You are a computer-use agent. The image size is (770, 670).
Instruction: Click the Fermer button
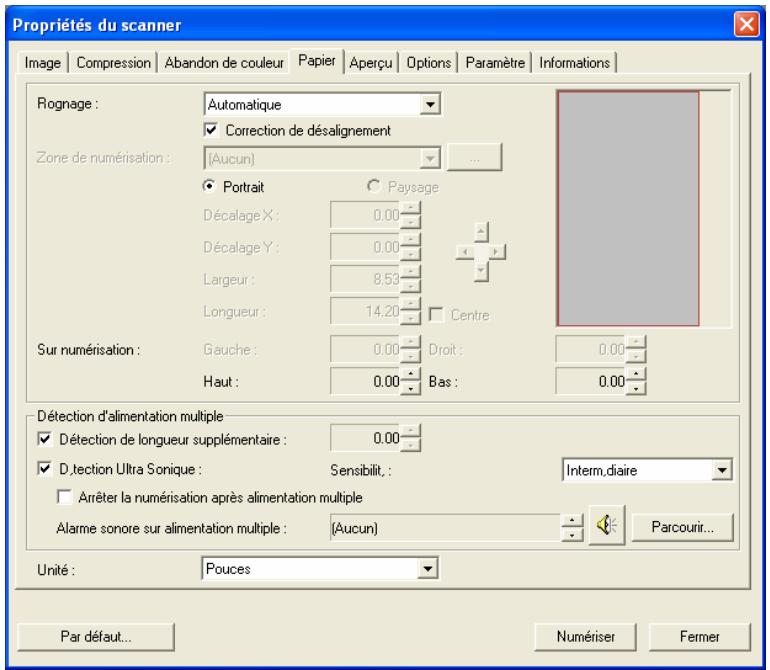(x=699, y=637)
